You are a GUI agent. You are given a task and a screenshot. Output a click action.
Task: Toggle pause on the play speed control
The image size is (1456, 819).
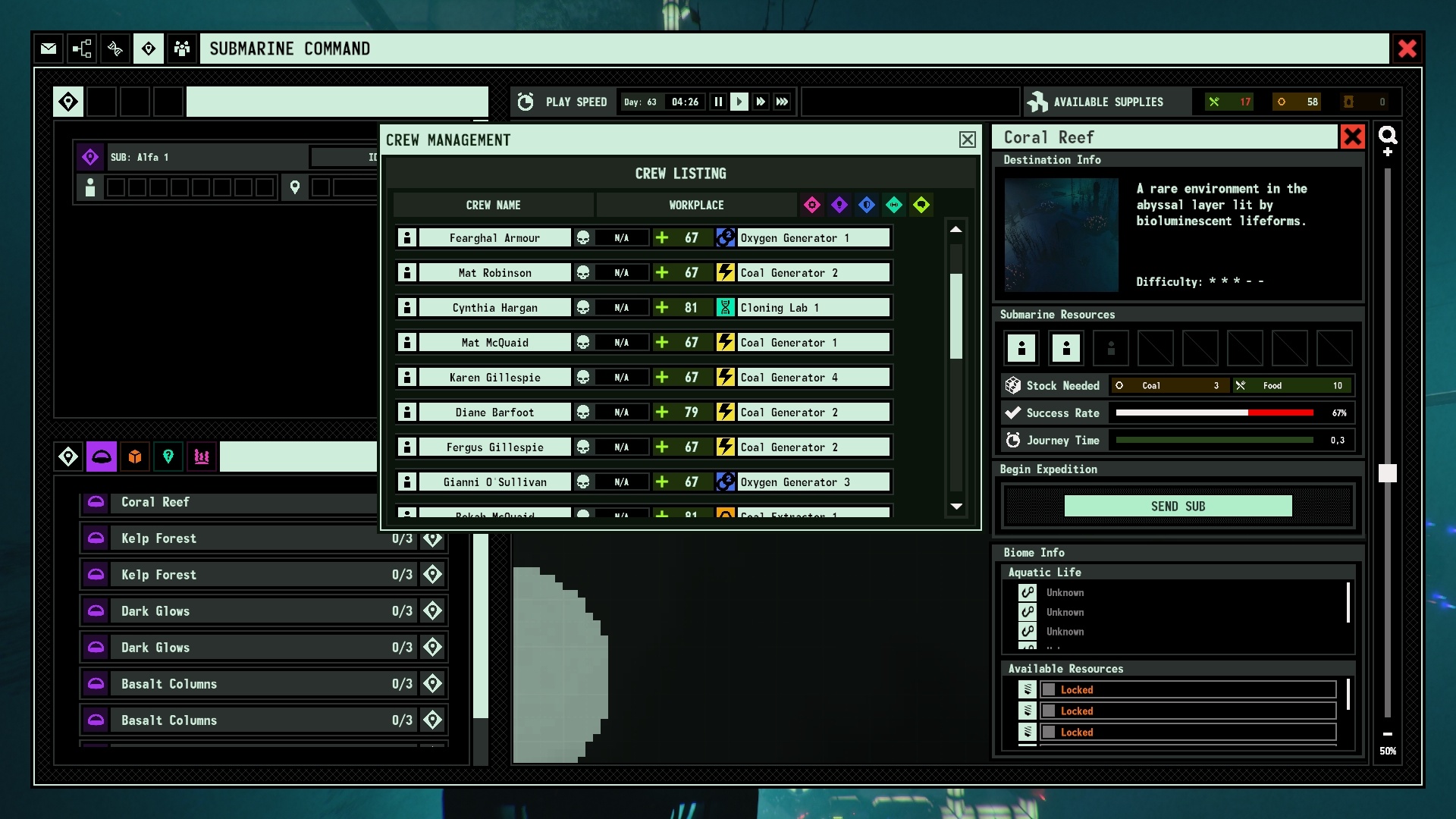click(x=719, y=101)
